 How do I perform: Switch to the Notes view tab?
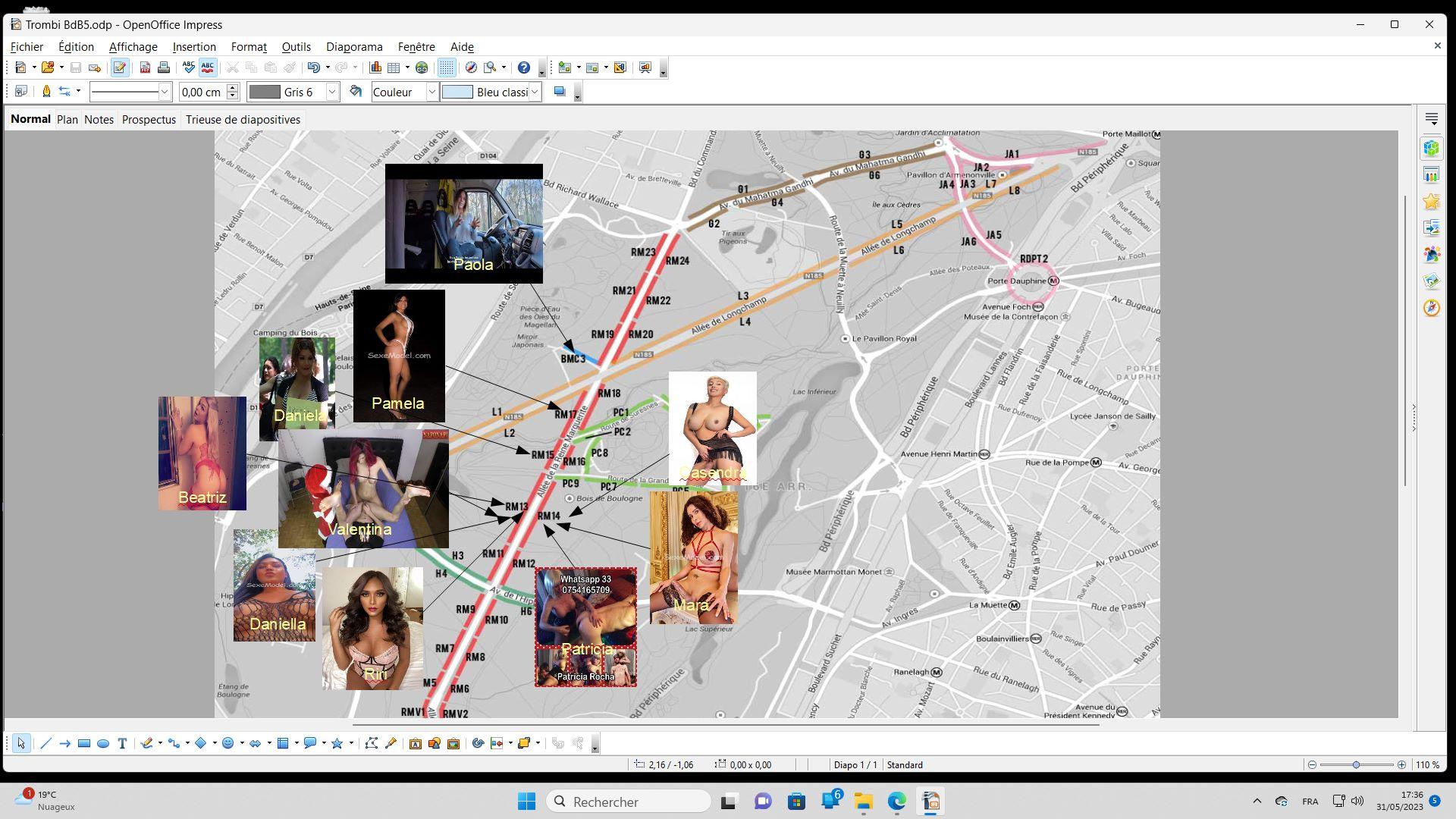(99, 120)
